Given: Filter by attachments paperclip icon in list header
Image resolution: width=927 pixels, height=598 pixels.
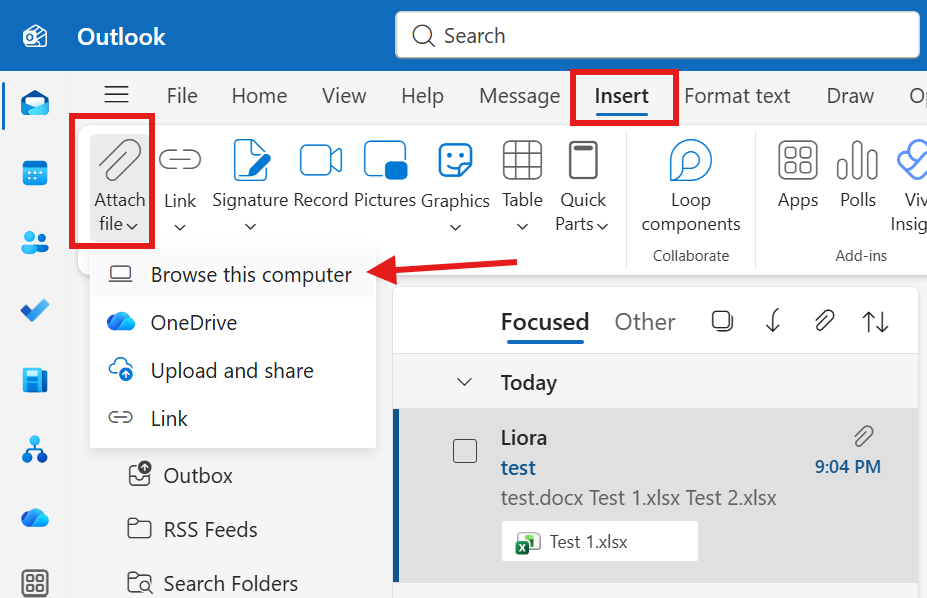Looking at the screenshot, I should coord(824,322).
